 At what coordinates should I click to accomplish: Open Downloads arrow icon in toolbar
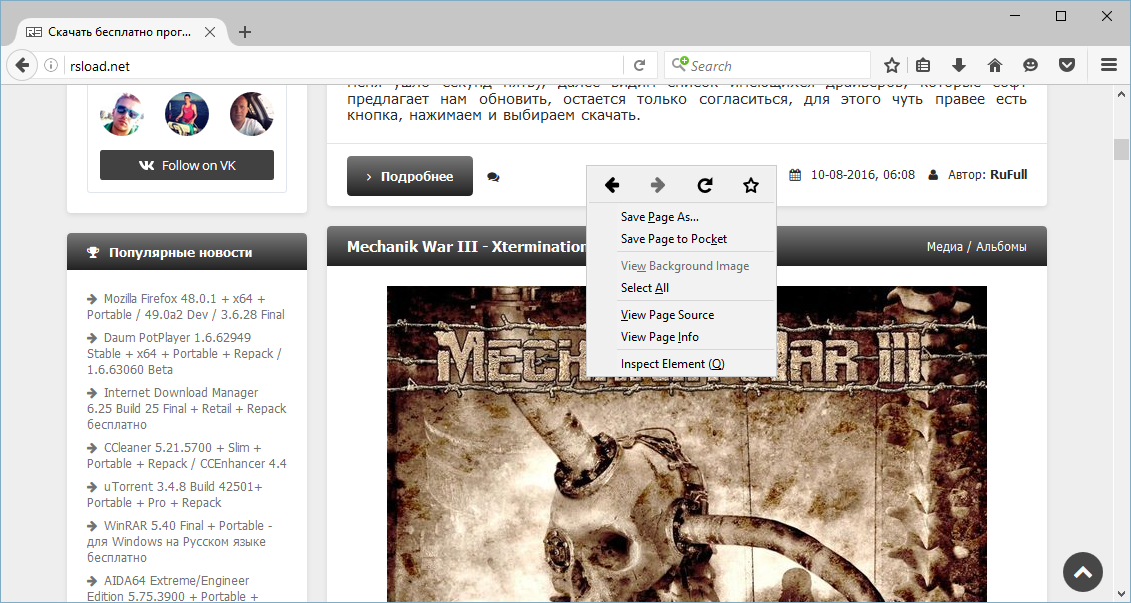tap(959, 66)
